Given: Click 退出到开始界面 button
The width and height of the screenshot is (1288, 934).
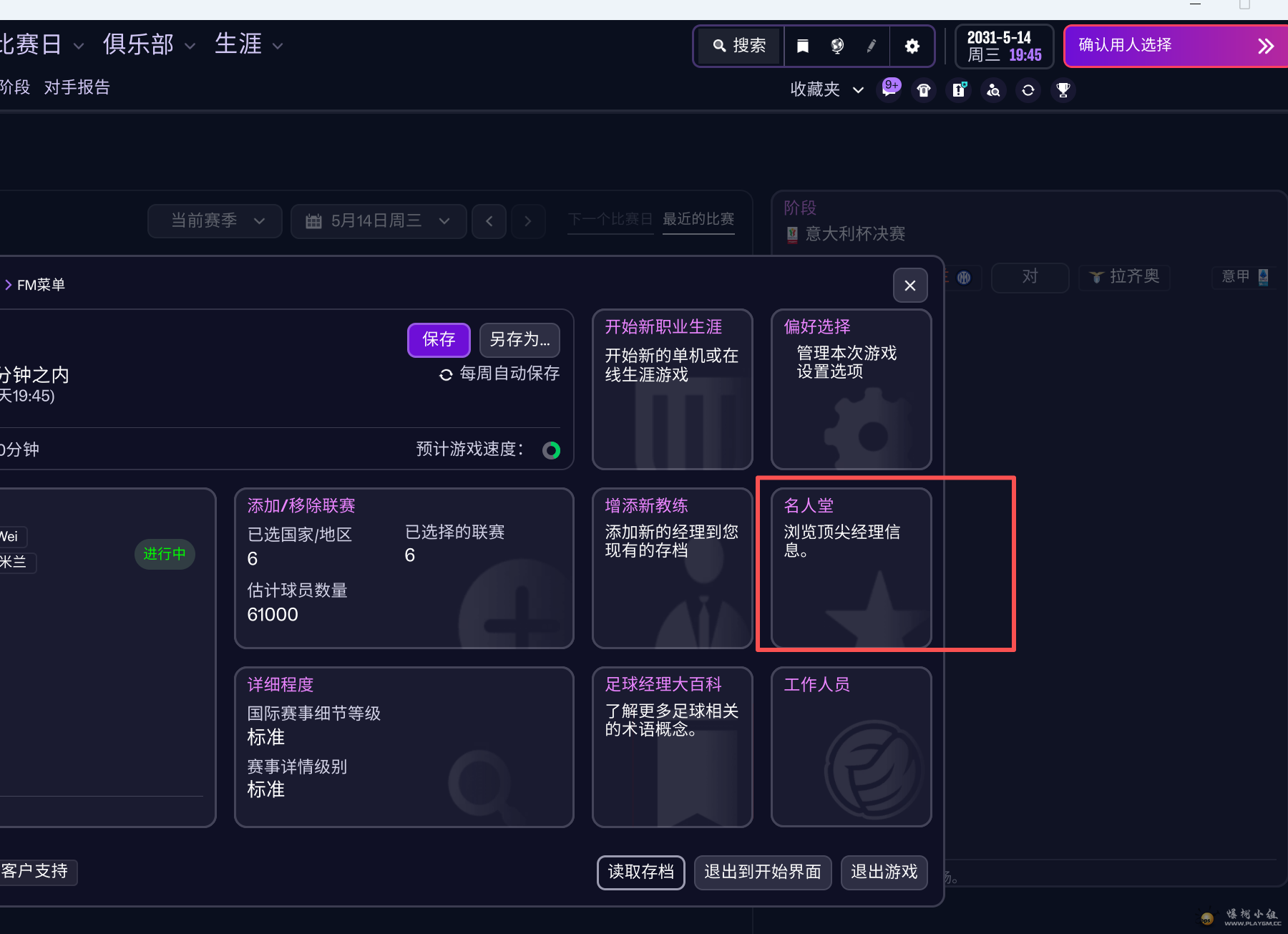Looking at the screenshot, I should tap(763, 872).
